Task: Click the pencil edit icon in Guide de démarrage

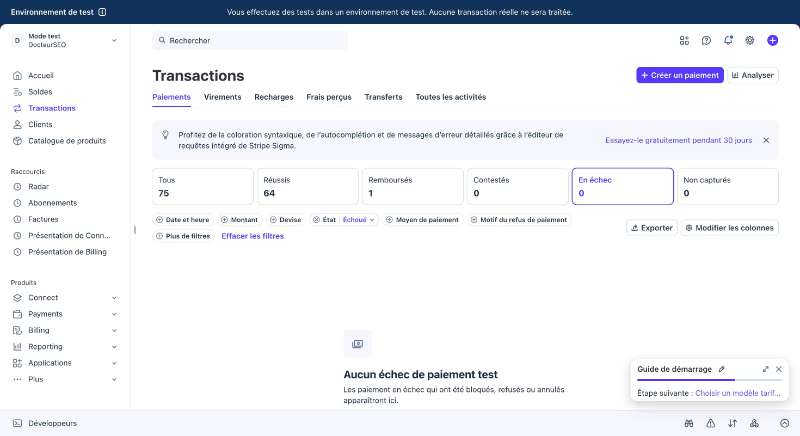Action: coord(721,369)
